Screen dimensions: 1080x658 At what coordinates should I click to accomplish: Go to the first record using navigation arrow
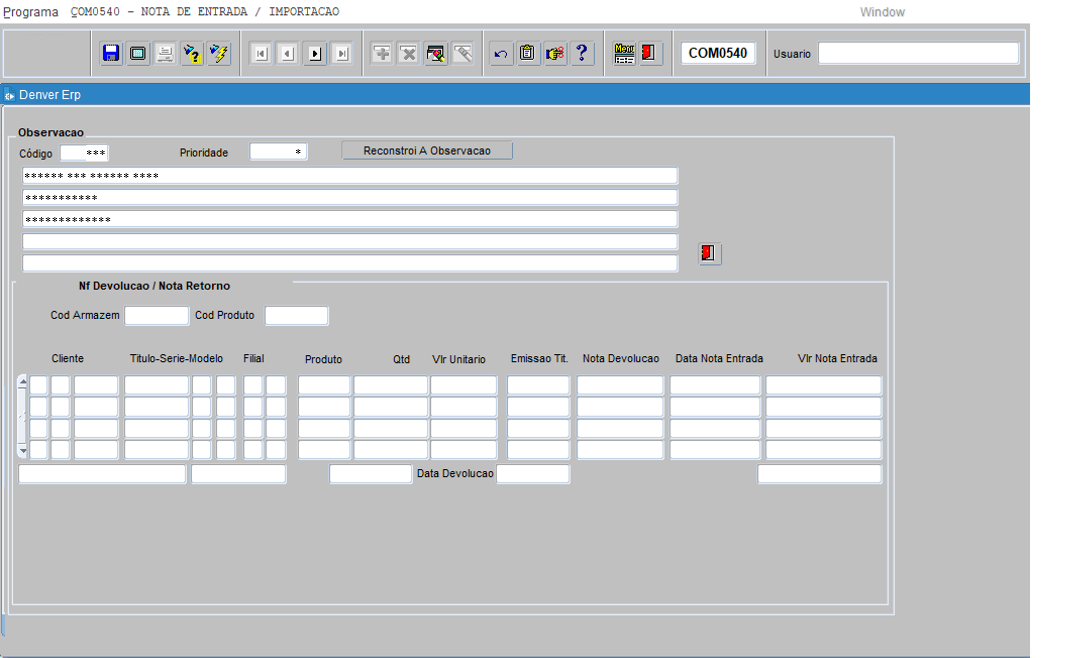261,54
